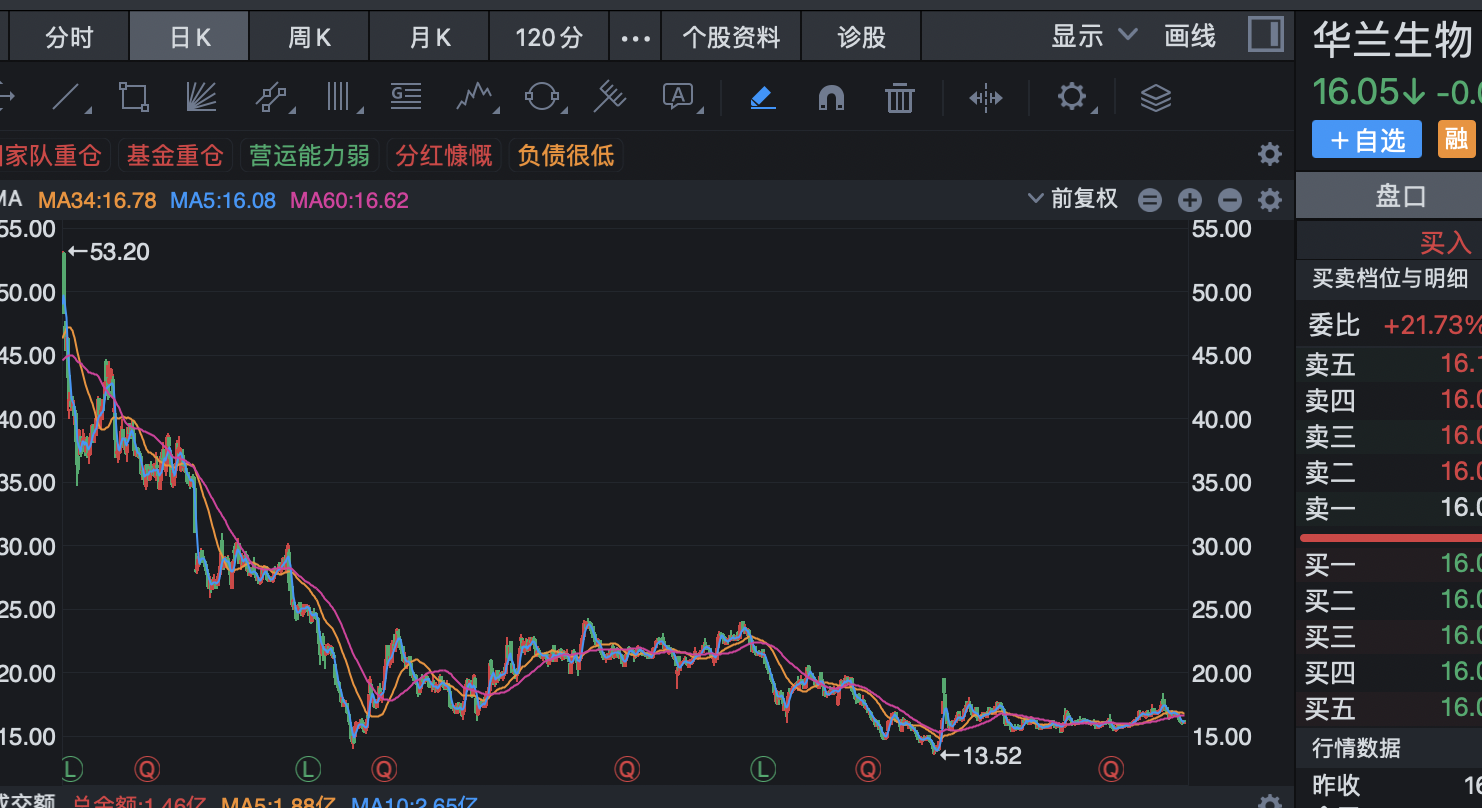
Task: Click the 画线 button
Action: tap(1190, 37)
